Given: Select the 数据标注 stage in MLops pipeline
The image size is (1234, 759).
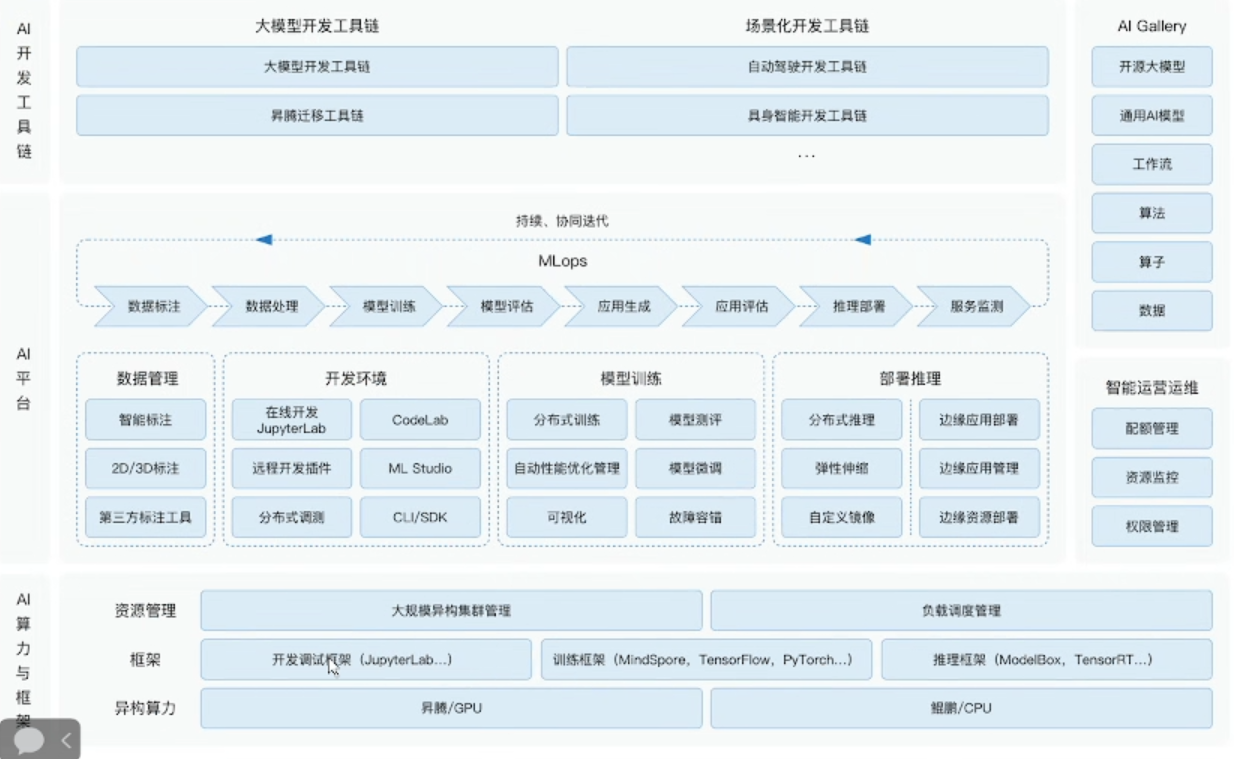Looking at the screenshot, I should pos(155,307).
